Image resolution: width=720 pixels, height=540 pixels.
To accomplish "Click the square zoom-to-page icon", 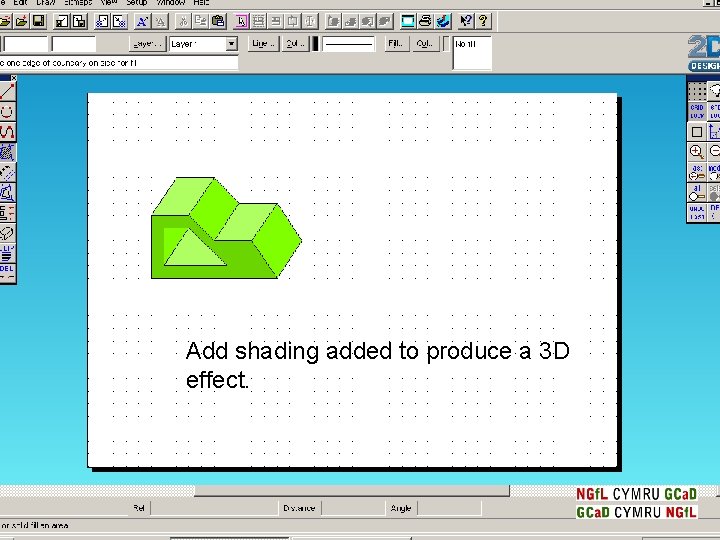I will click(697, 132).
